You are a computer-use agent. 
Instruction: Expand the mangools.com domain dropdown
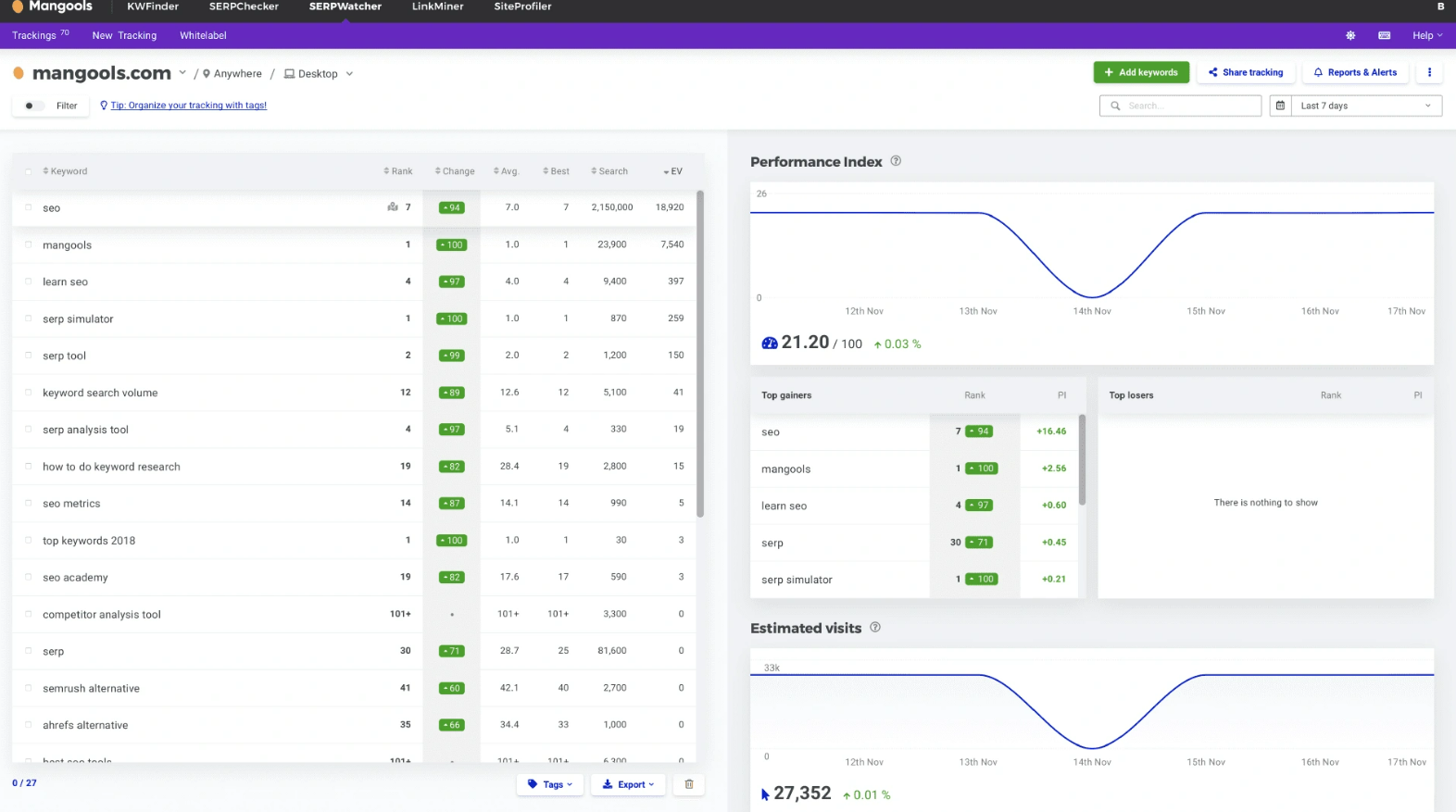[182, 73]
